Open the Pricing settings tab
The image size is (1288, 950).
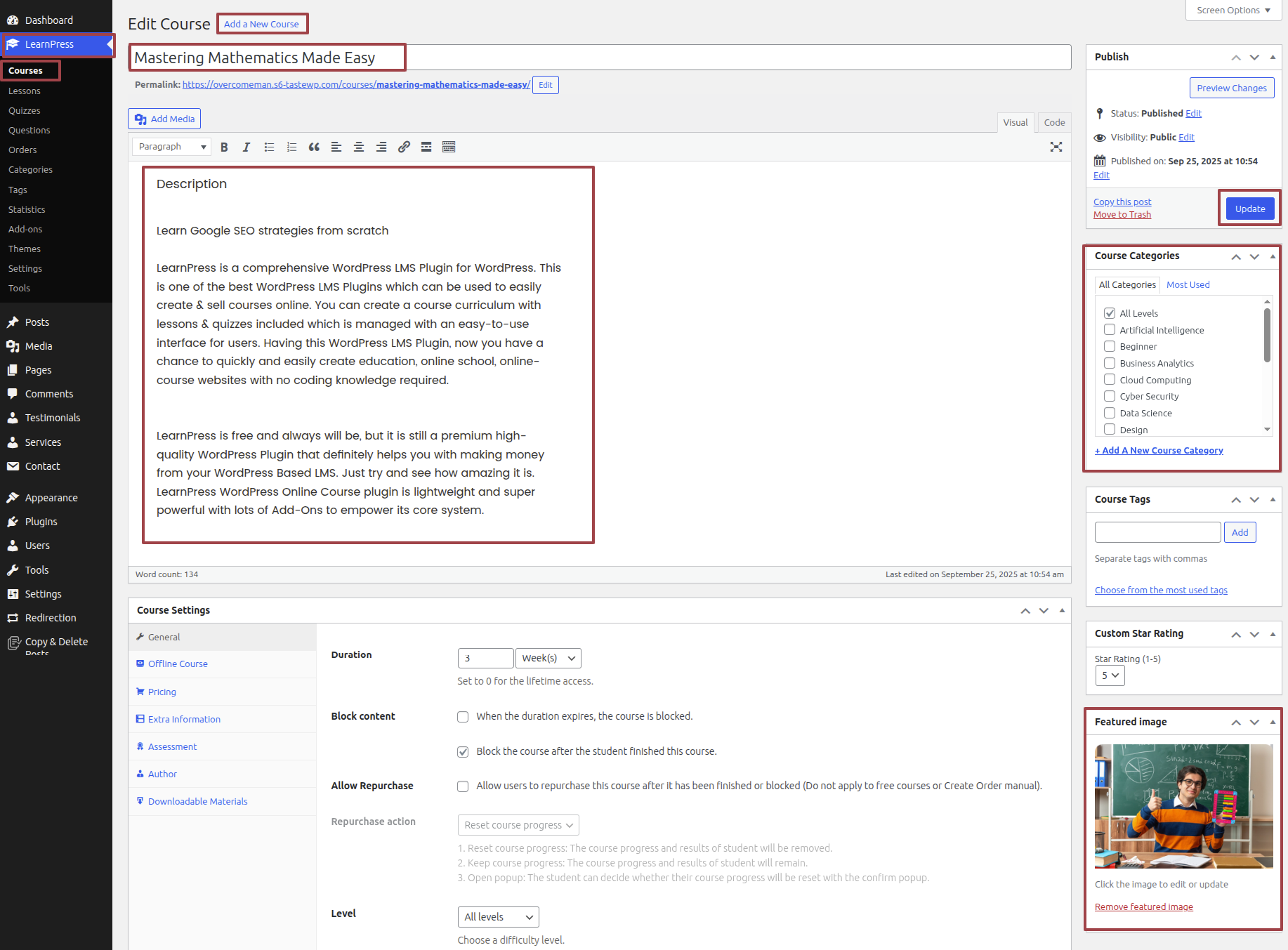pyautogui.click(x=162, y=692)
